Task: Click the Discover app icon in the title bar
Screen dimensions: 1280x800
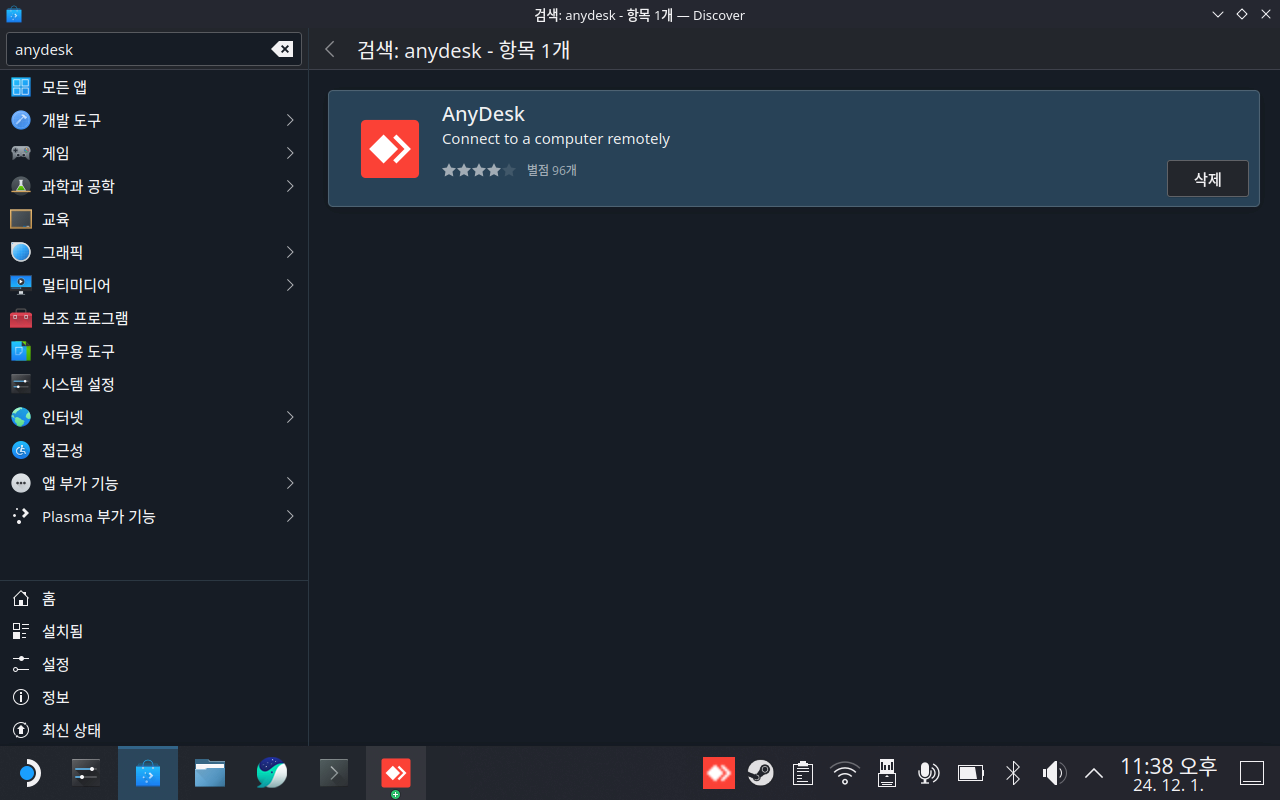Action: pos(14,15)
